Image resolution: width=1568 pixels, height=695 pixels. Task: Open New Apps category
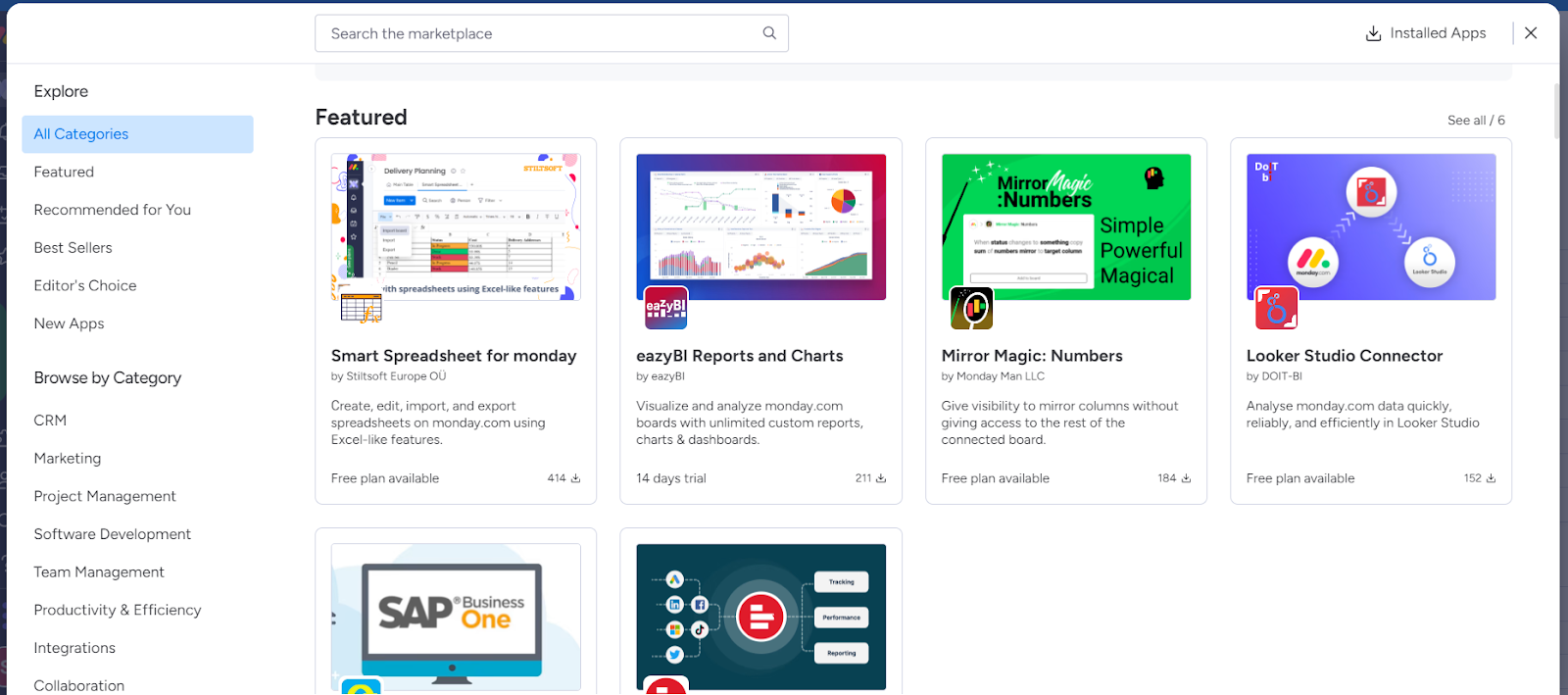click(x=69, y=323)
